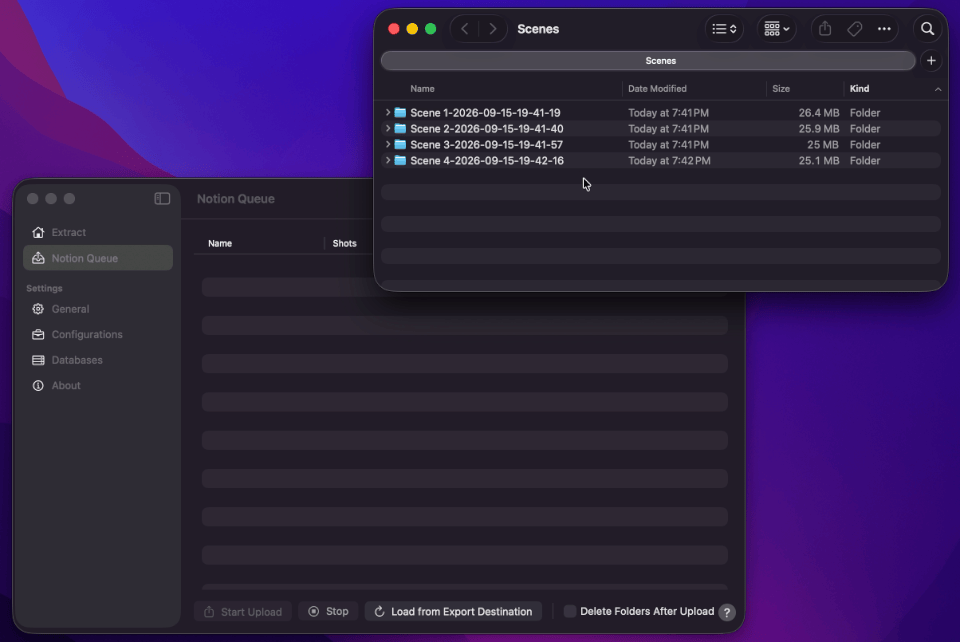
Task: Click Load from Export Destination button
Action: (453, 611)
